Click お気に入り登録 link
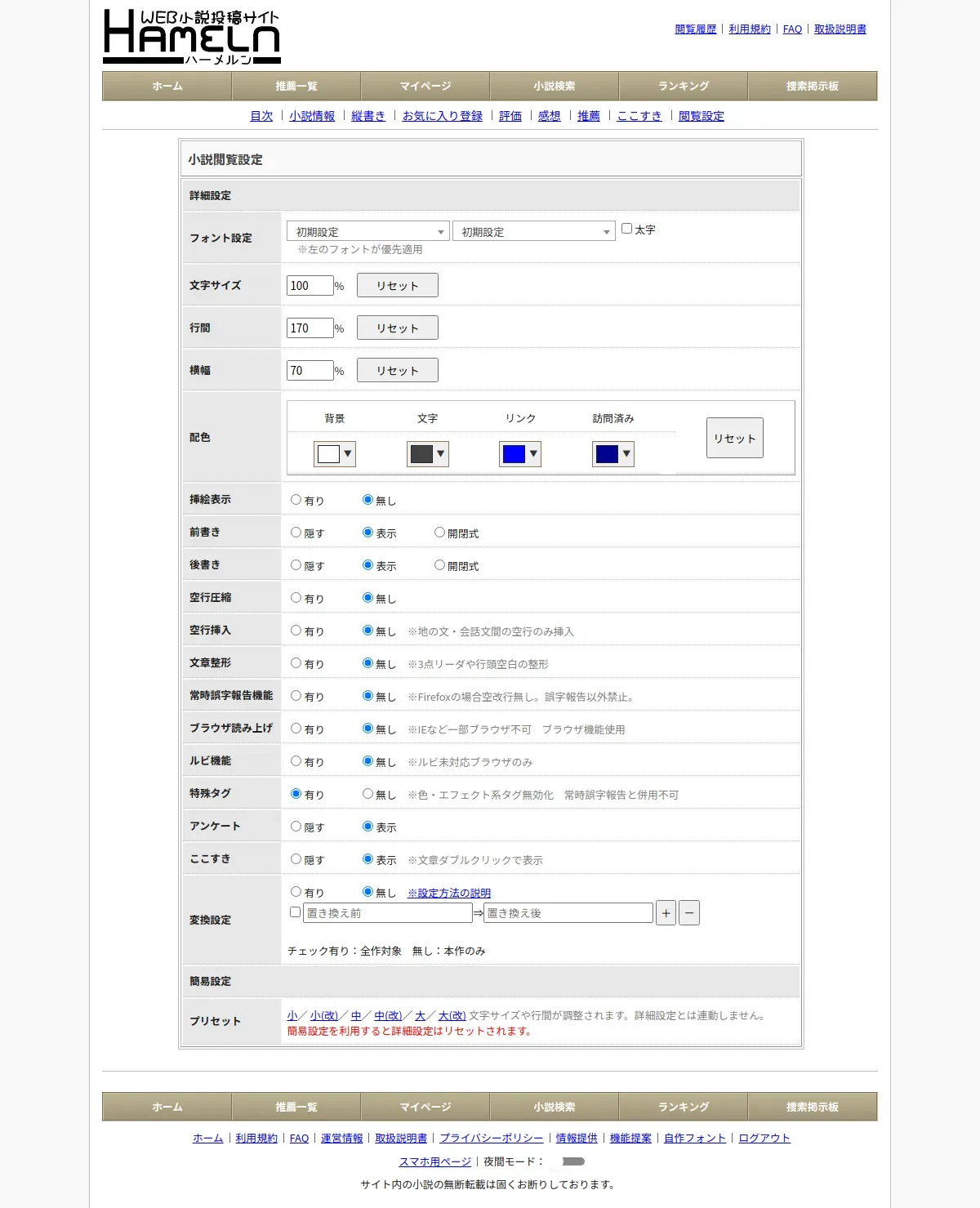 coord(443,116)
